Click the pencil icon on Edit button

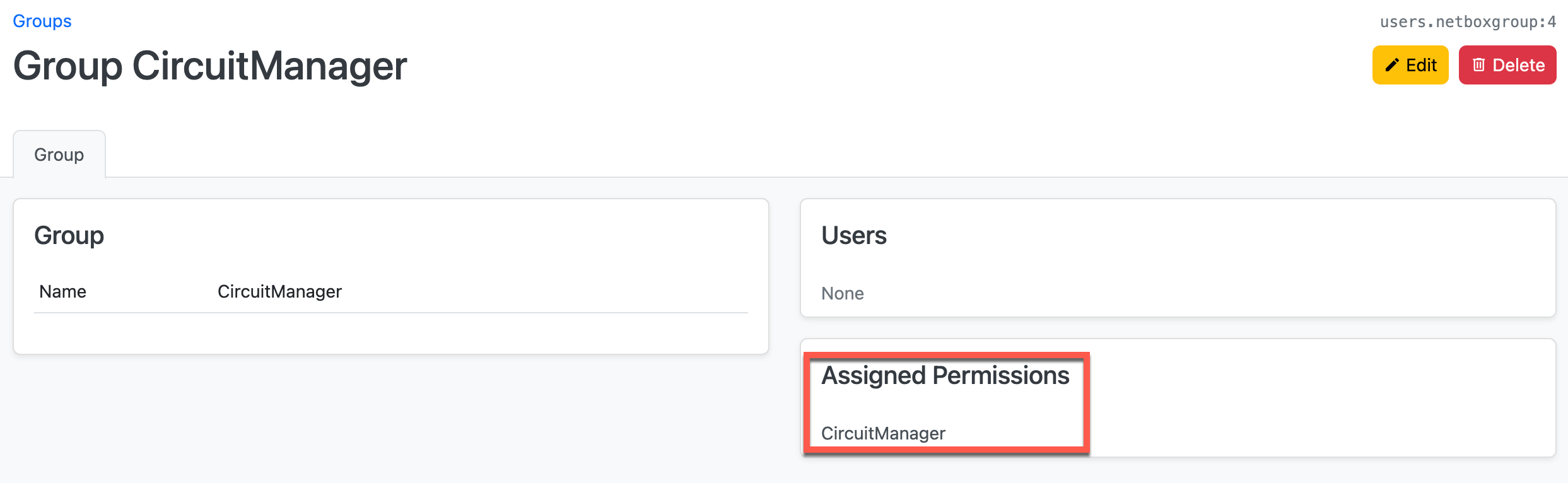1392,65
